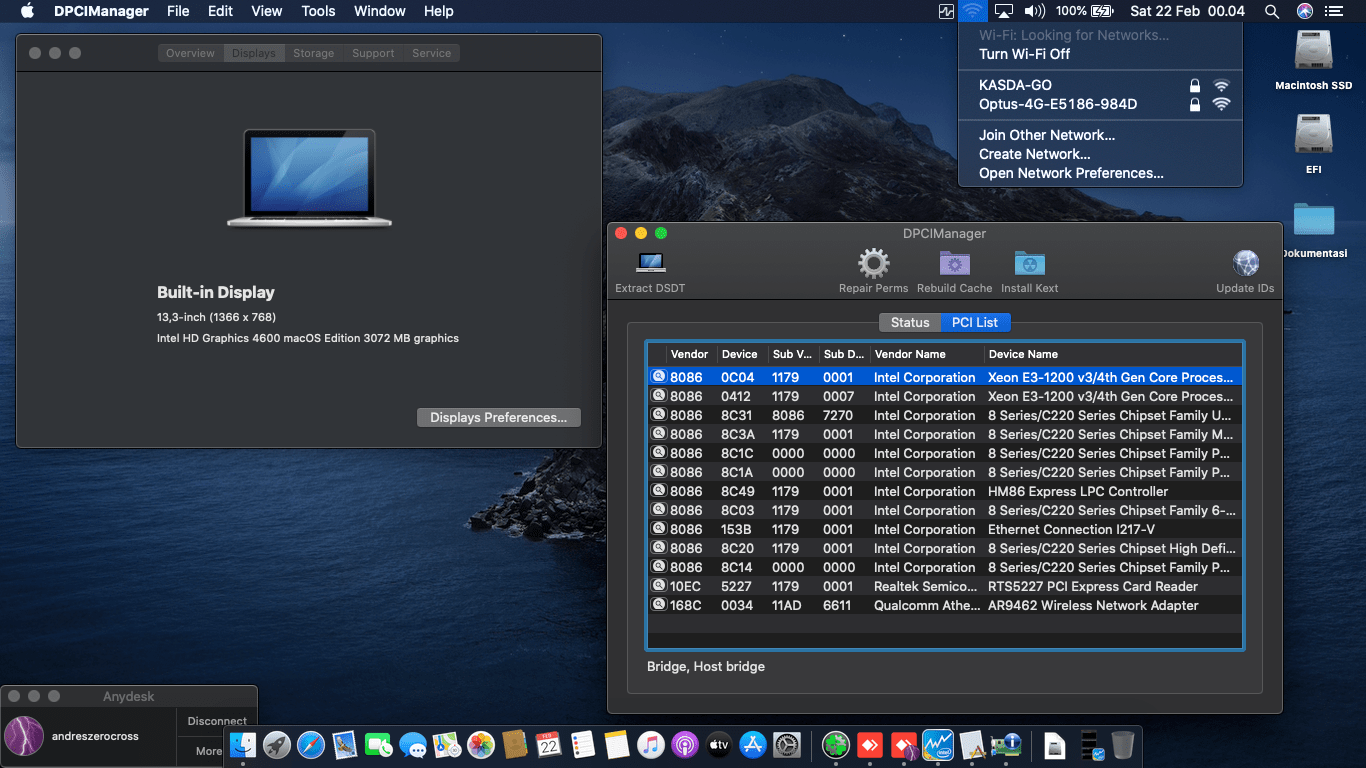Open Install Kext toolbar icon
This screenshot has width=1366, height=768.
point(1029,263)
